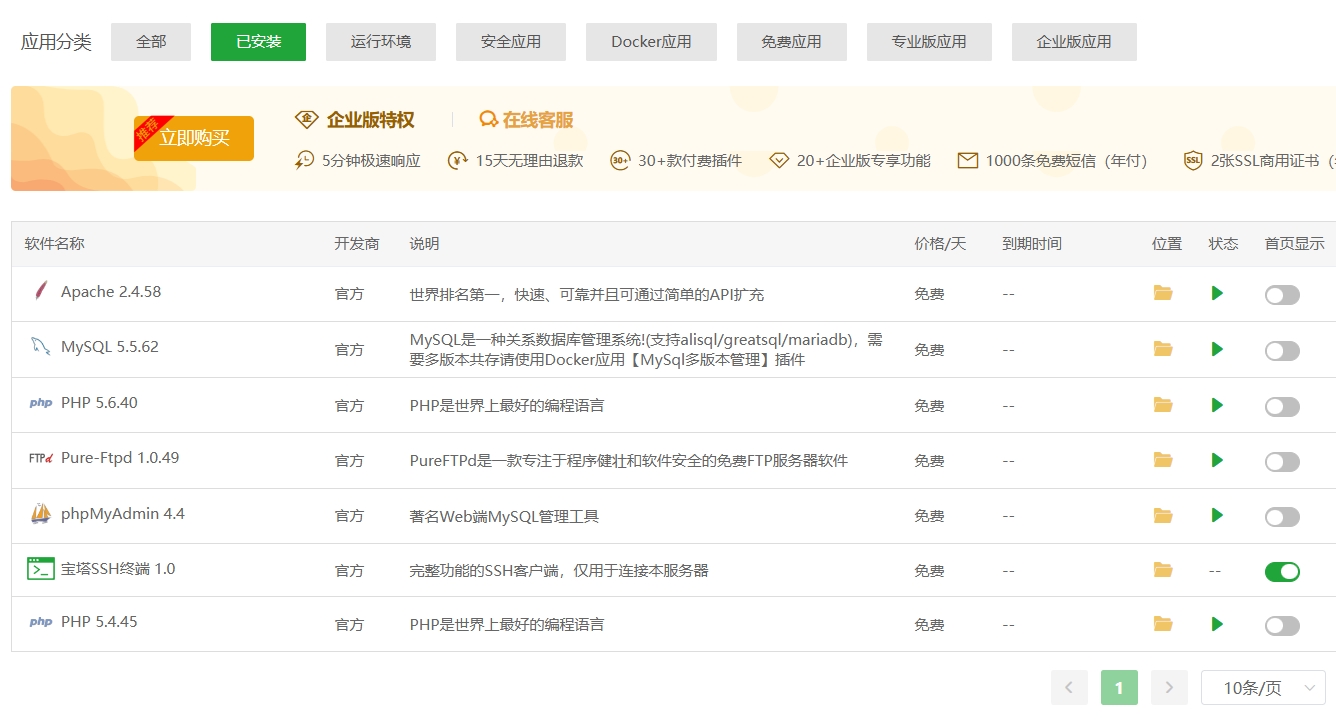Click the 首页显示 column header
This screenshot has height=726, width=1336.
(1294, 244)
